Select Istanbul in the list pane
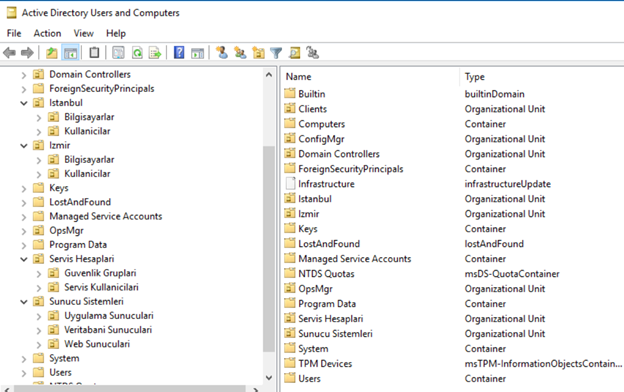This screenshot has height=392, width=624. pyautogui.click(x=315, y=199)
